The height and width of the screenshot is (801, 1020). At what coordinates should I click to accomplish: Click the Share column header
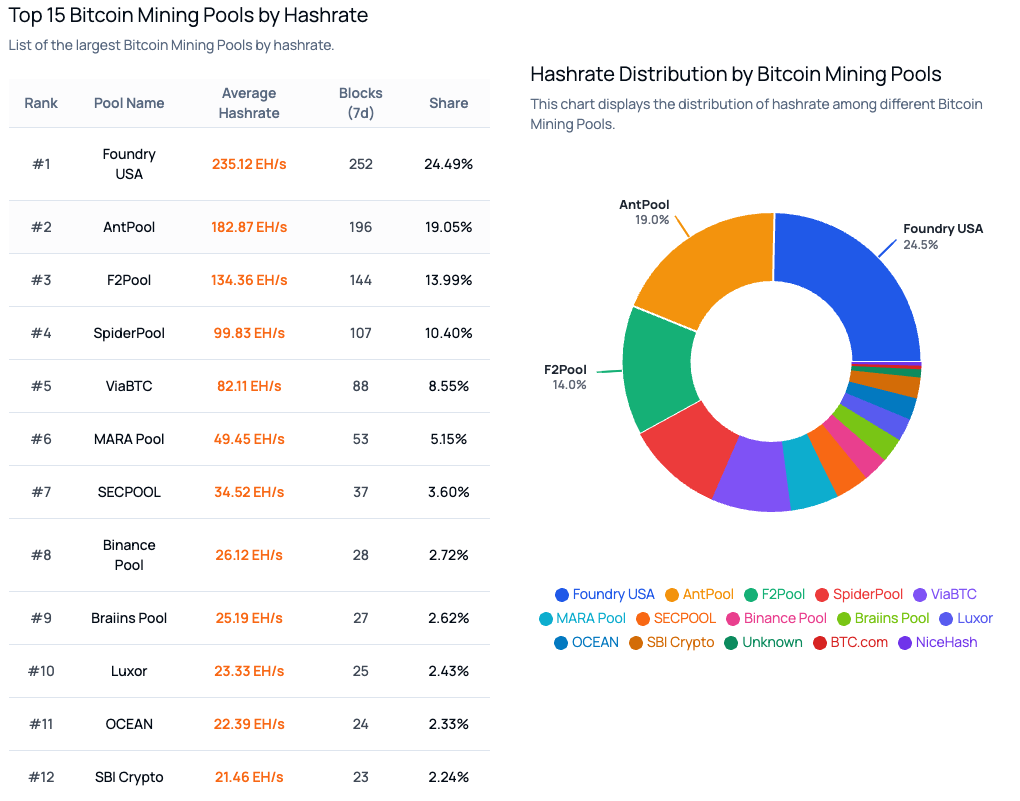pos(448,103)
